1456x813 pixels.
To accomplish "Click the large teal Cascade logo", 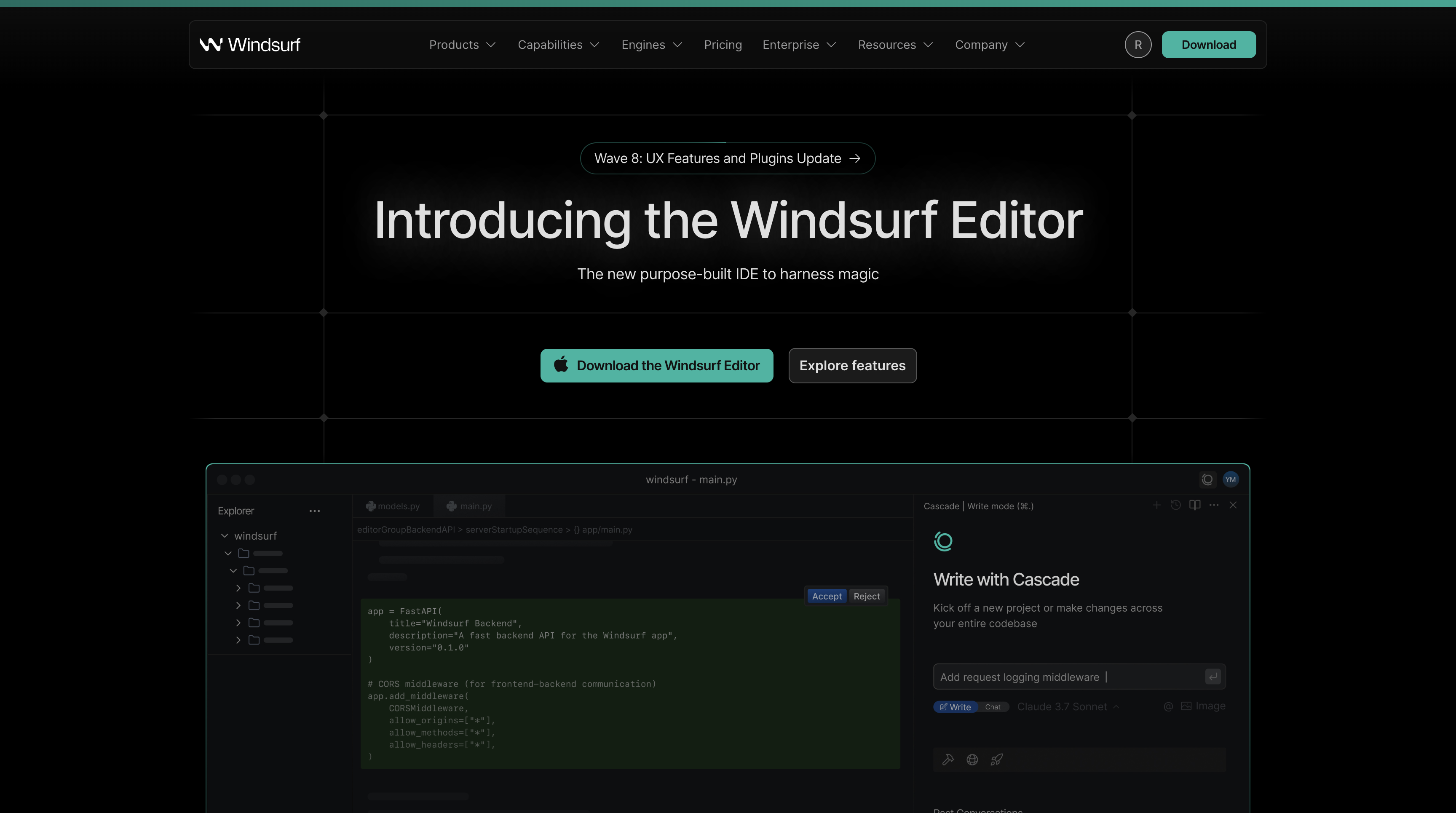I will click(943, 541).
